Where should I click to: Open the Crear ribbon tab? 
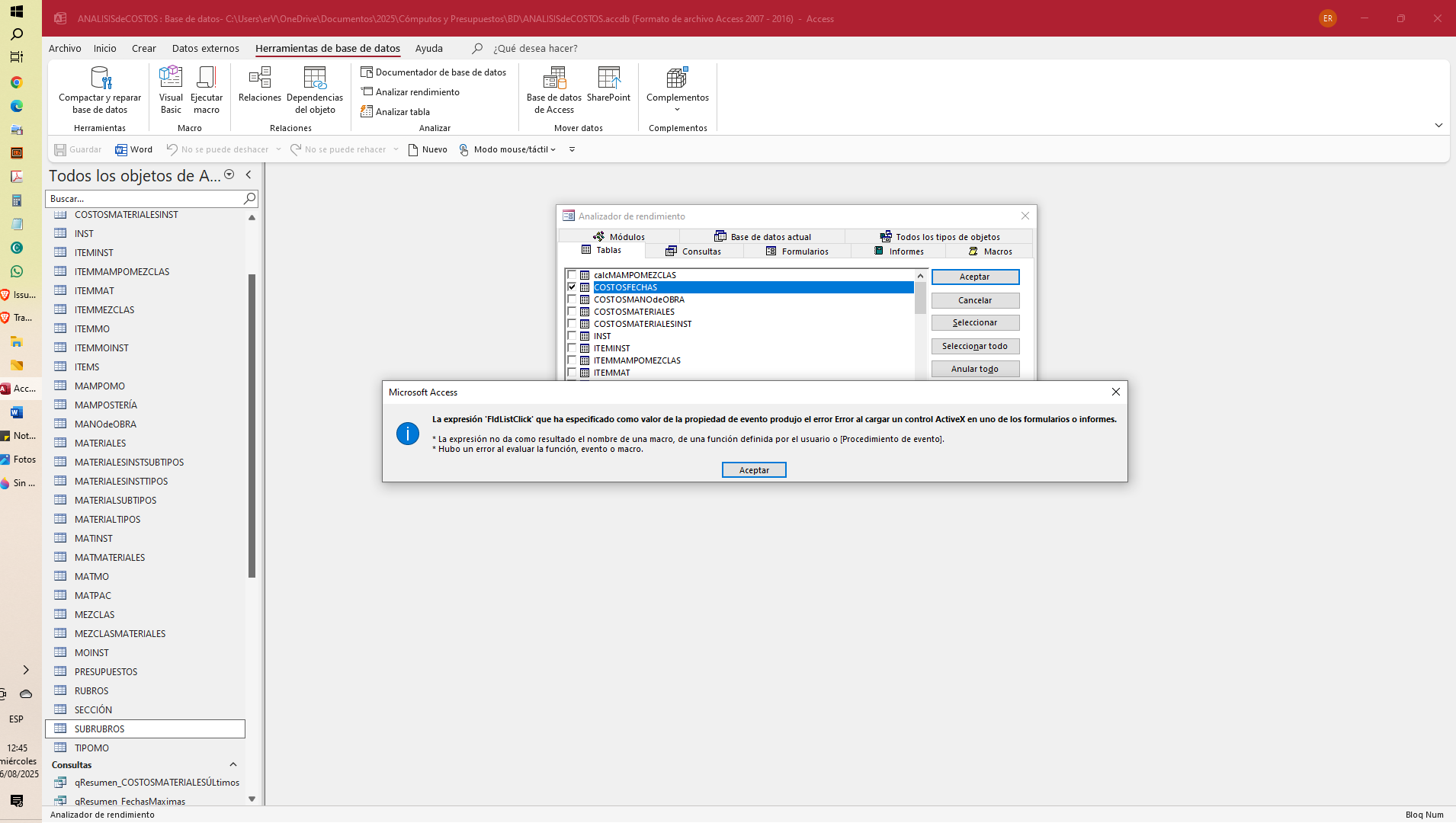144,48
